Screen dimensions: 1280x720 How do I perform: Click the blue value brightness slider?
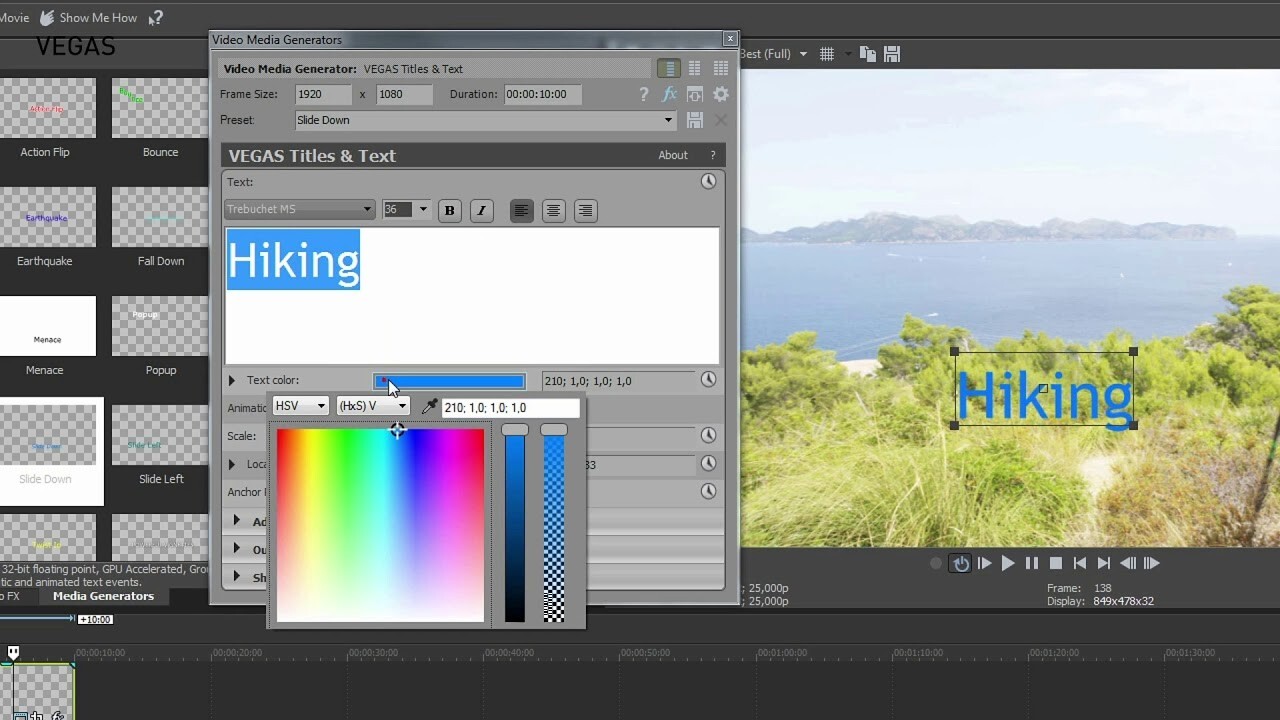[x=515, y=526]
